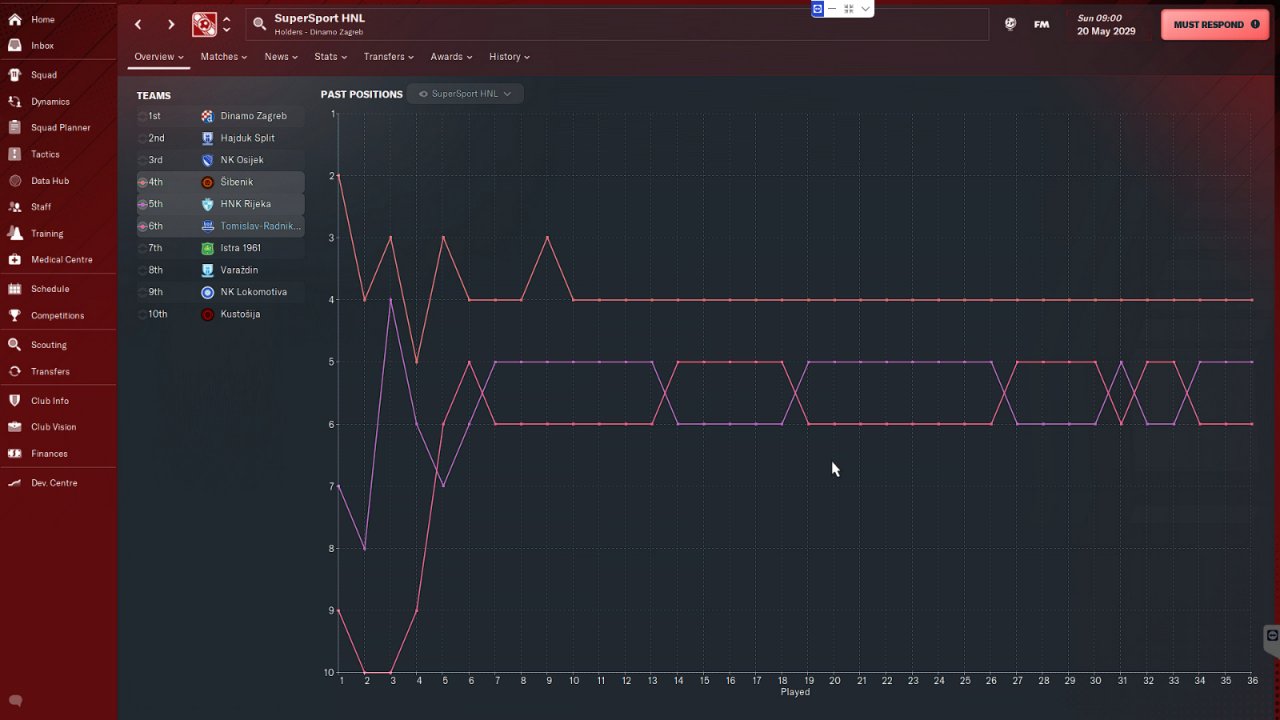Open NK Osijek team link
The width and height of the screenshot is (1280, 720).
pyautogui.click(x=242, y=160)
